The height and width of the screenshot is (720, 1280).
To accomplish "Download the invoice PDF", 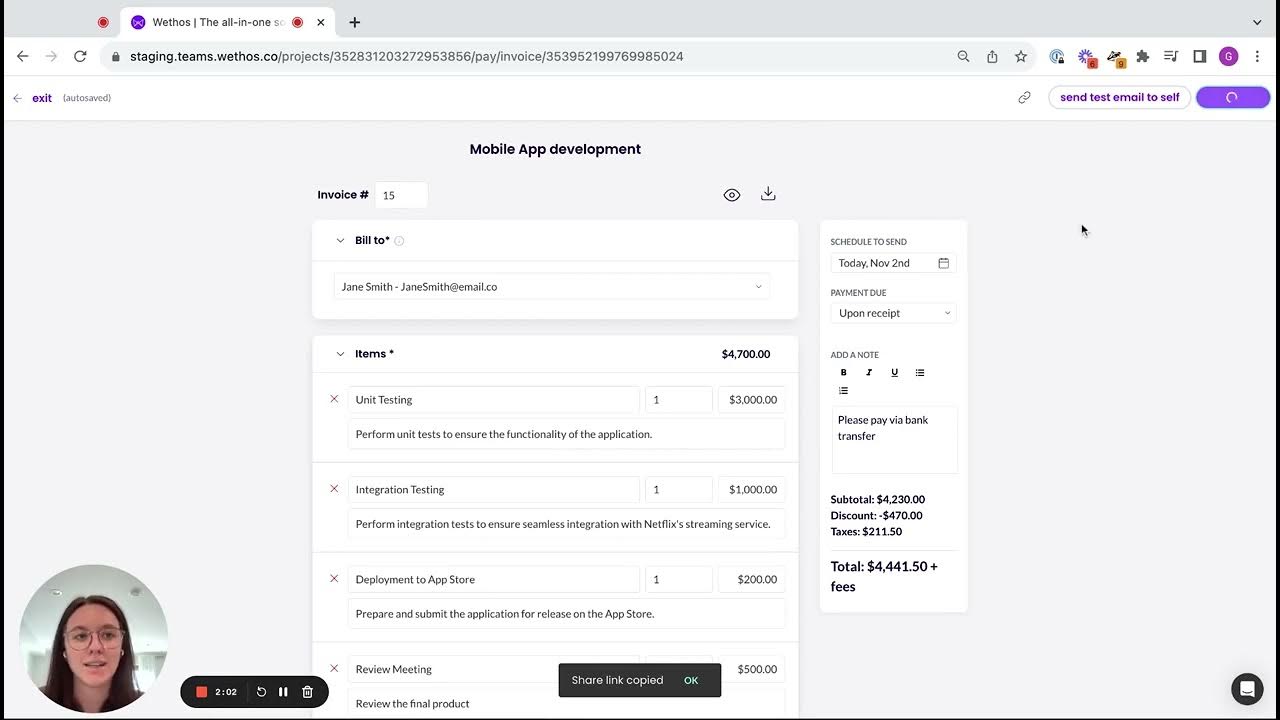I will click(768, 194).
